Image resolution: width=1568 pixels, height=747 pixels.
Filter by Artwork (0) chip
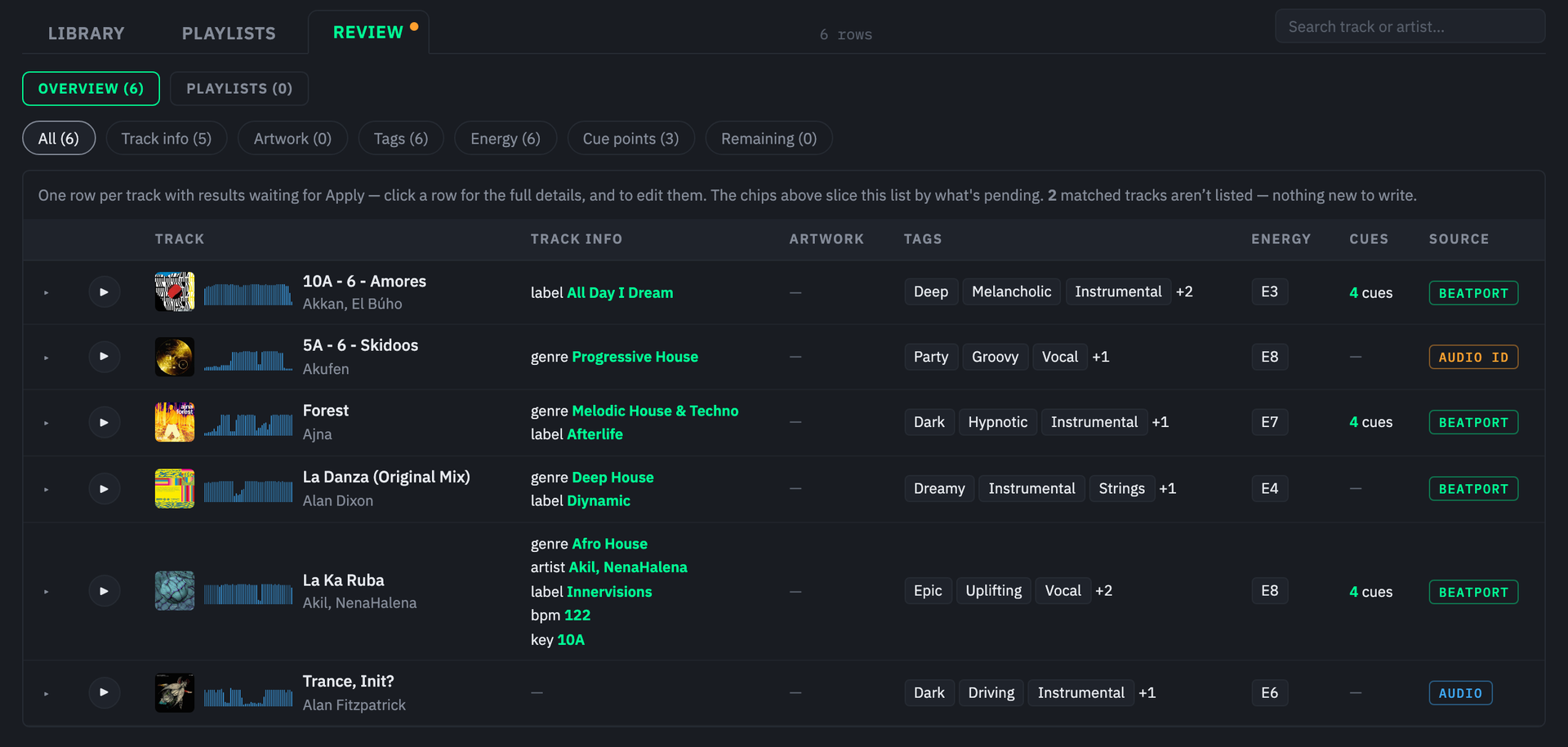292,138
